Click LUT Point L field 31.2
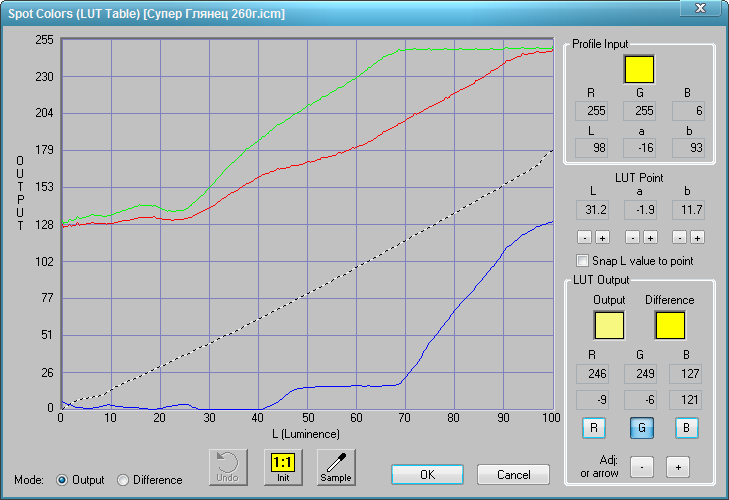The image size is (729, 500). pyautogui.click(x=592, y=210)
